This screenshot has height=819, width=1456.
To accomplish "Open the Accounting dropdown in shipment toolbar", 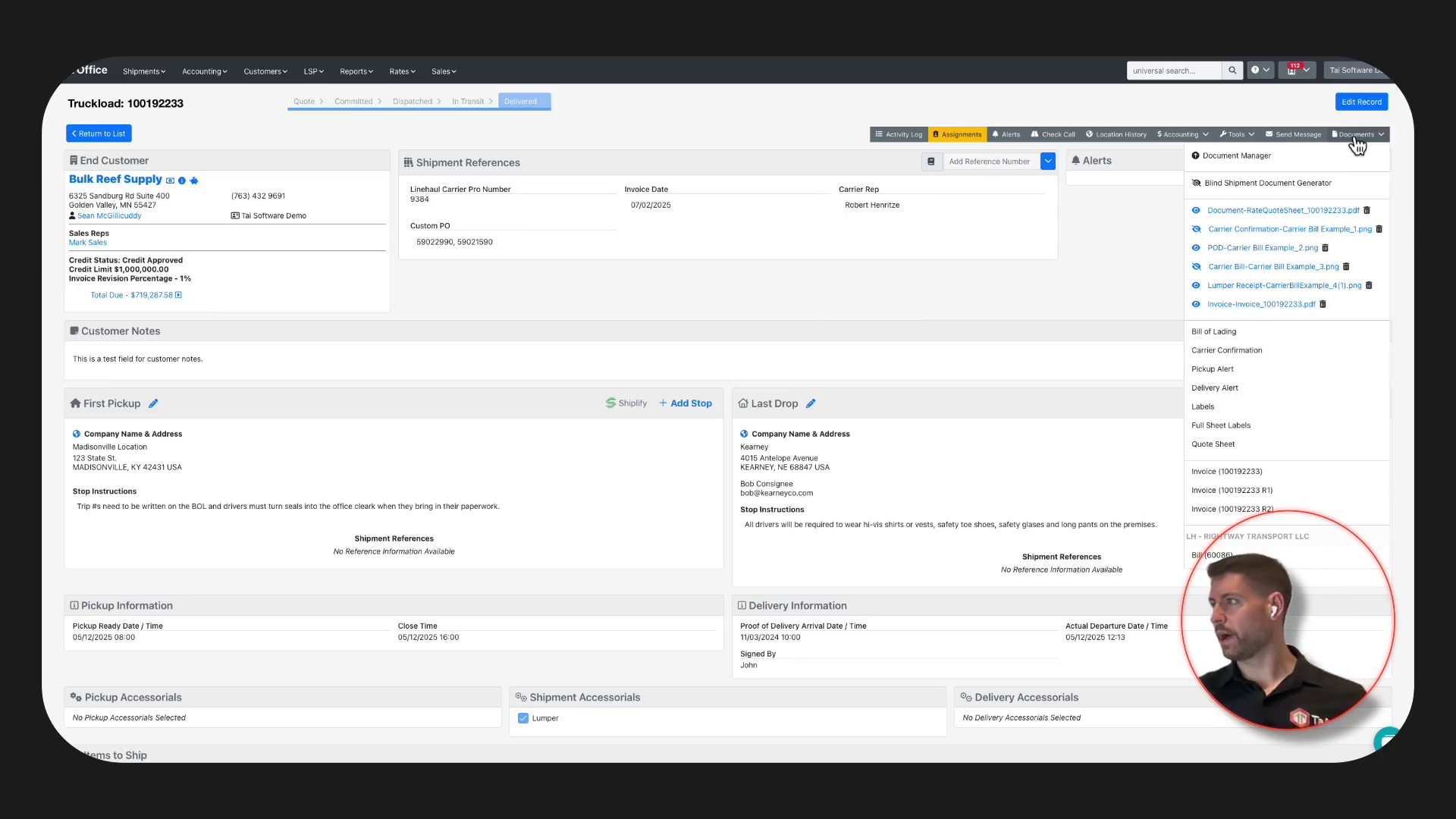I will coord(1182,134).
